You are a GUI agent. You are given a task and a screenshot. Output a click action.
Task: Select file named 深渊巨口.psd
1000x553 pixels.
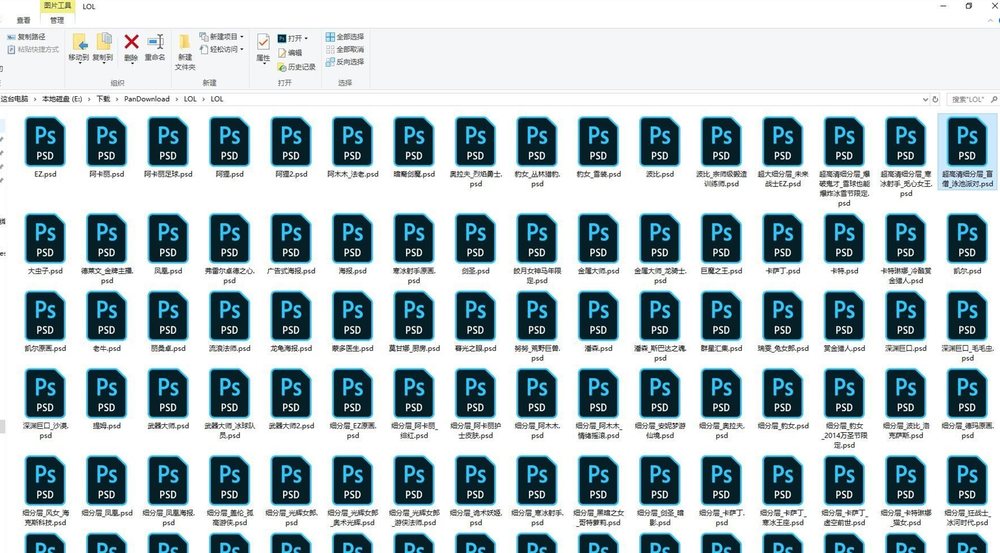pos(906,349)
